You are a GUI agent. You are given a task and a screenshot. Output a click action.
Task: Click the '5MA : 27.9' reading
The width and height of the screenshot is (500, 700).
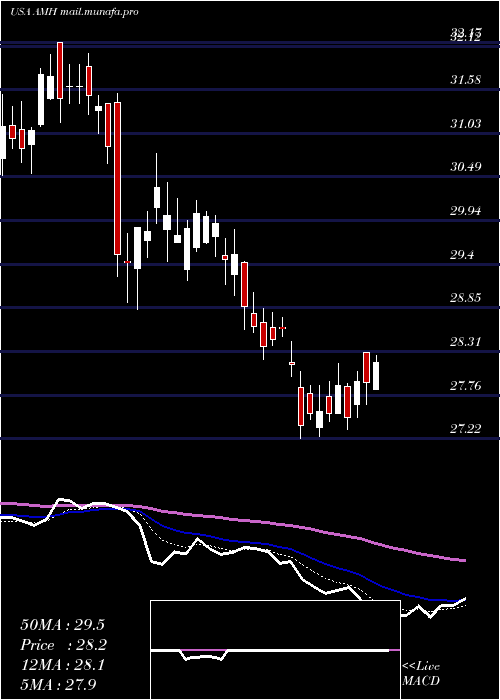click(x=58, y=684)
